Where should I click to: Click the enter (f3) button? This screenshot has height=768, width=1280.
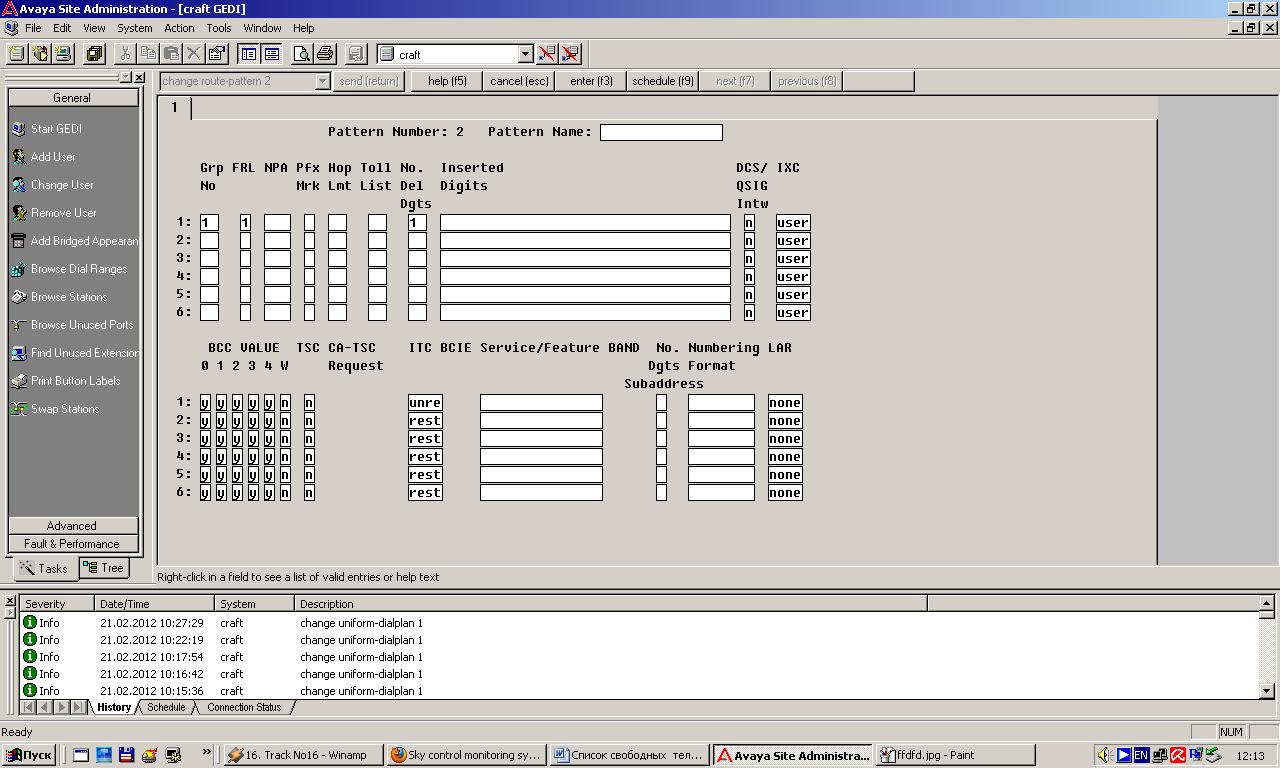coord(591,81)
